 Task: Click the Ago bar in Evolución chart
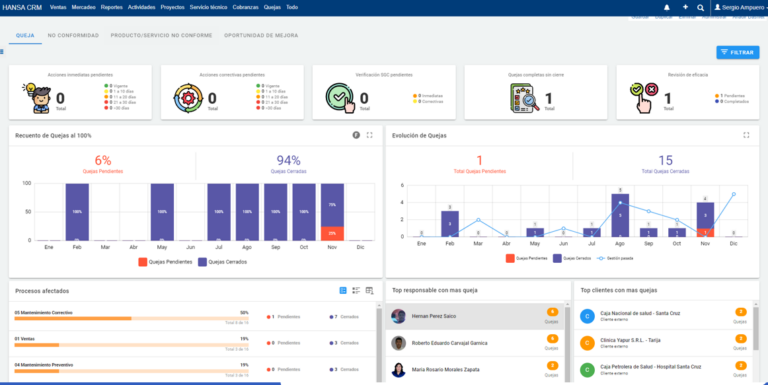pyautogui.click(x=620, y=215)
